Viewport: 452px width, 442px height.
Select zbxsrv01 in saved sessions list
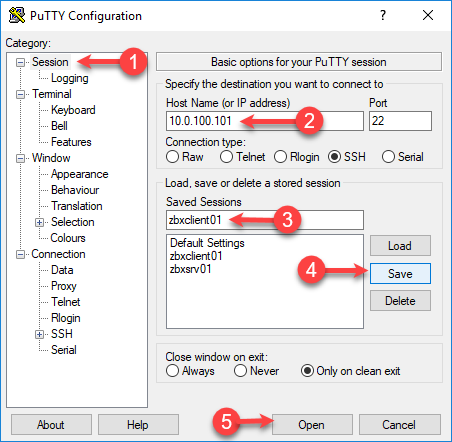(x=191, y=269)
